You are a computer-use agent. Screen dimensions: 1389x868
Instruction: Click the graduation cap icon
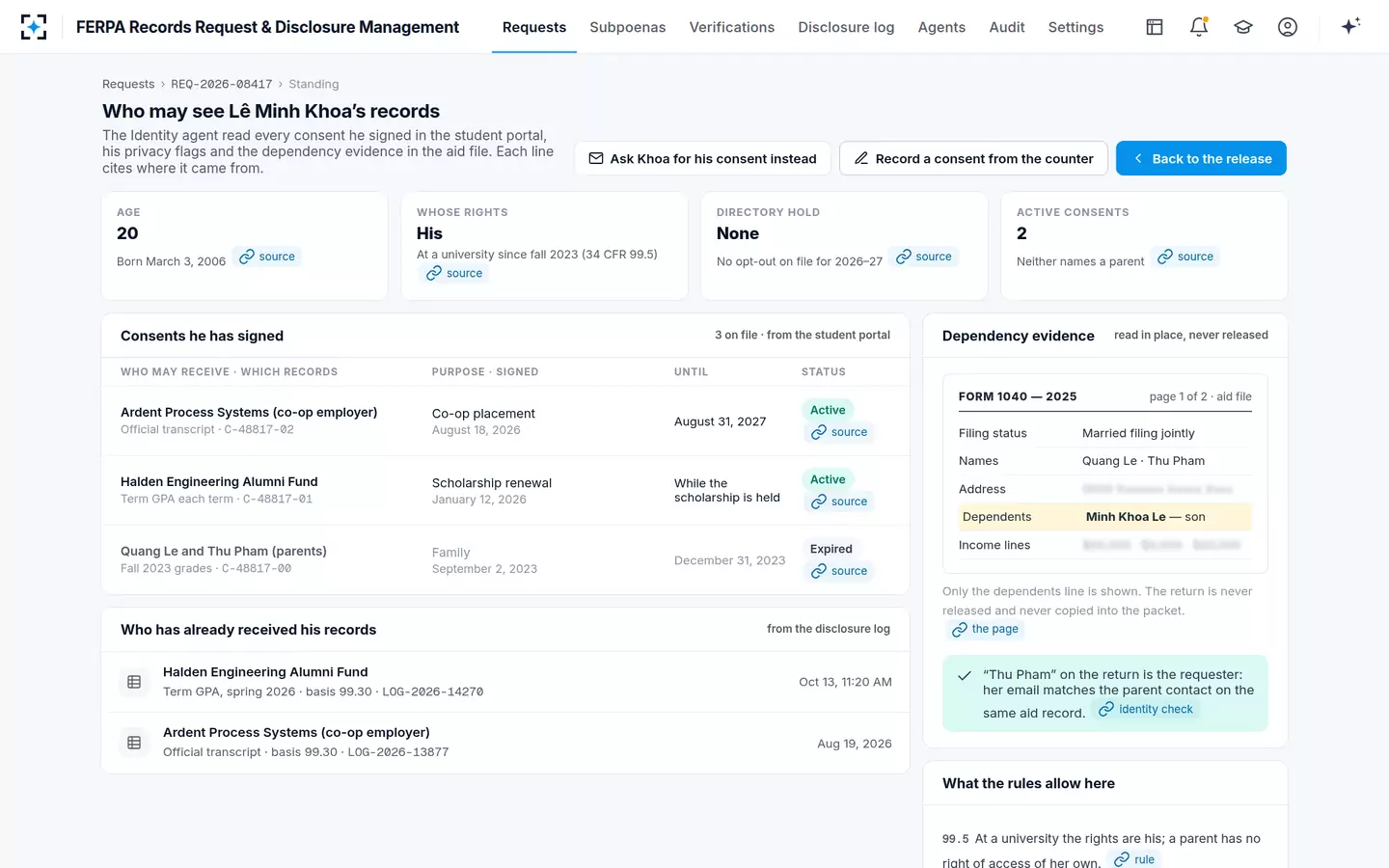coord(1243,27)
